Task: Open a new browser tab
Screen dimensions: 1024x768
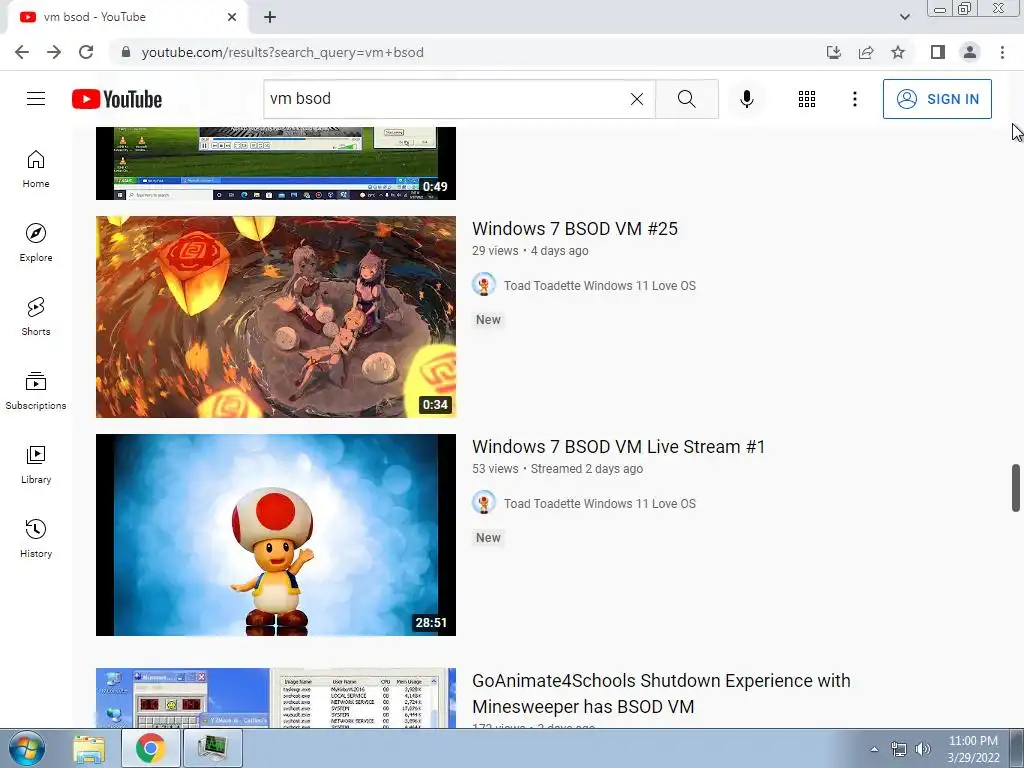Action: (x=270, y=17)
